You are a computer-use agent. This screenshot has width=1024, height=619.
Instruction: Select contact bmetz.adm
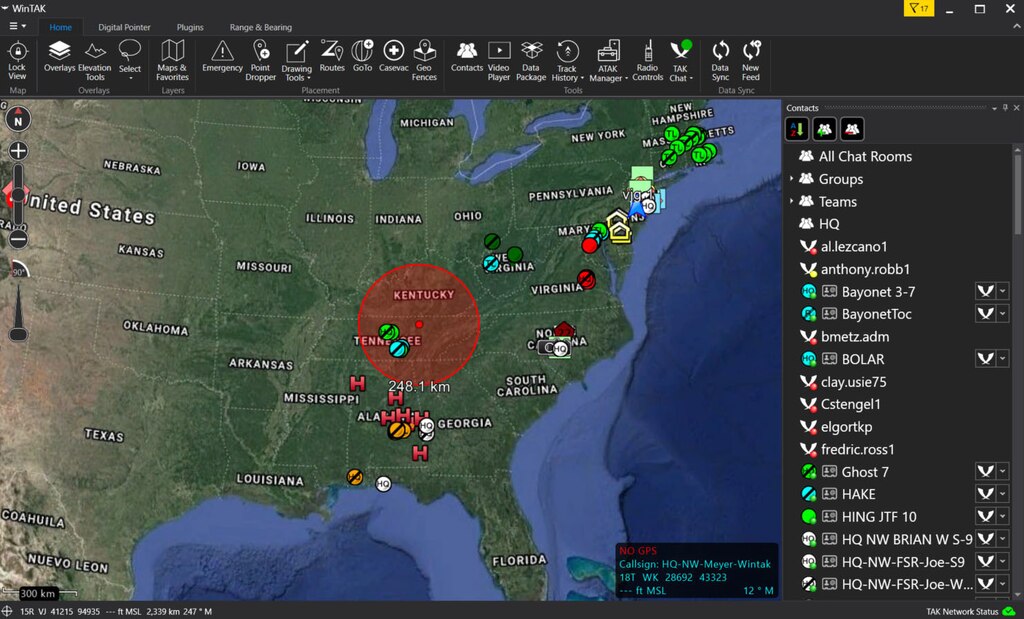[854, 337]
